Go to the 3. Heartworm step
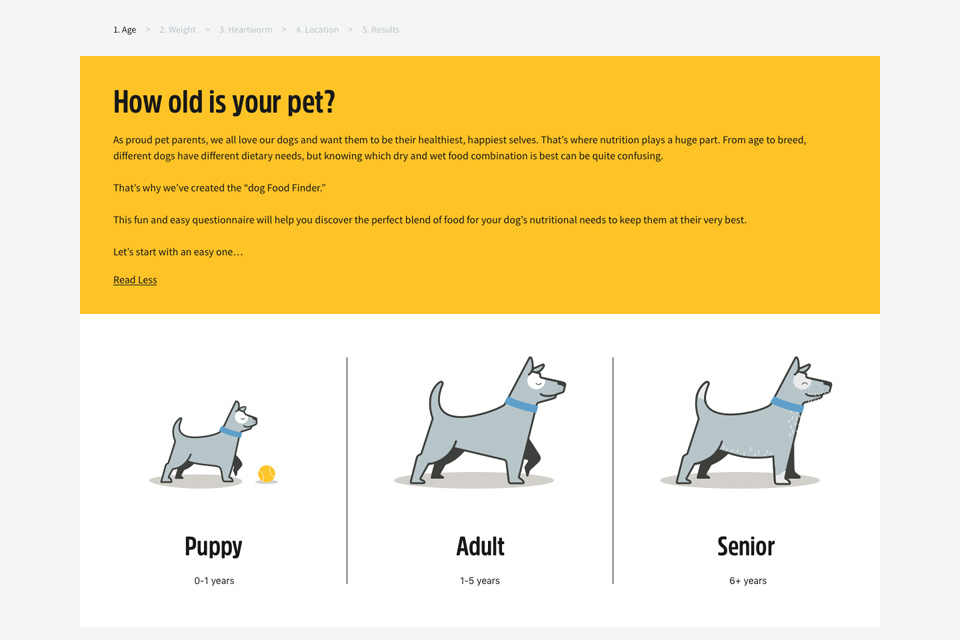Screen dimensions: 960x640 [246, 29]
